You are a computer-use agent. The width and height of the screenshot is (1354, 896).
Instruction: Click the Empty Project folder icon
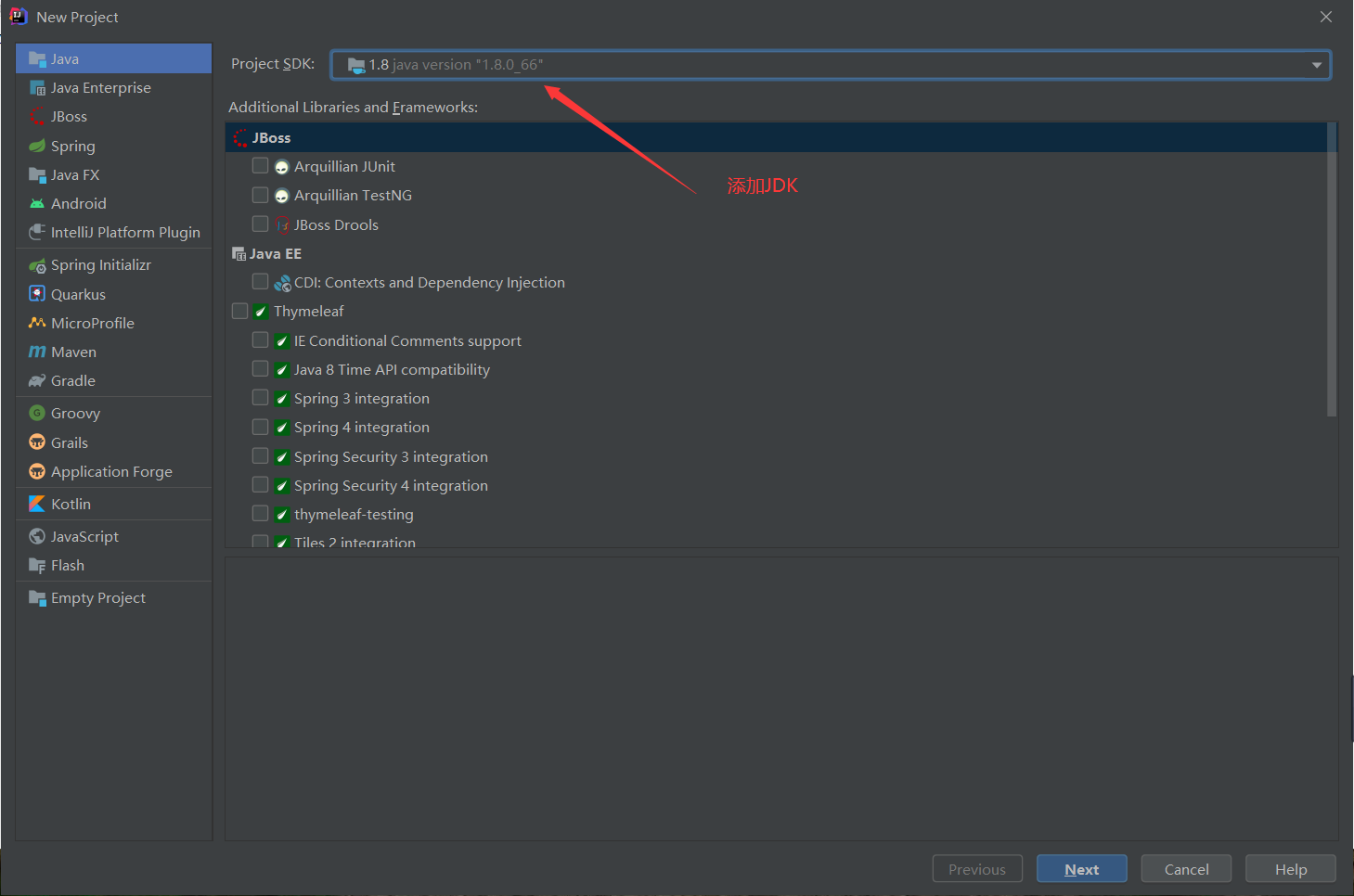pos(37,598)
